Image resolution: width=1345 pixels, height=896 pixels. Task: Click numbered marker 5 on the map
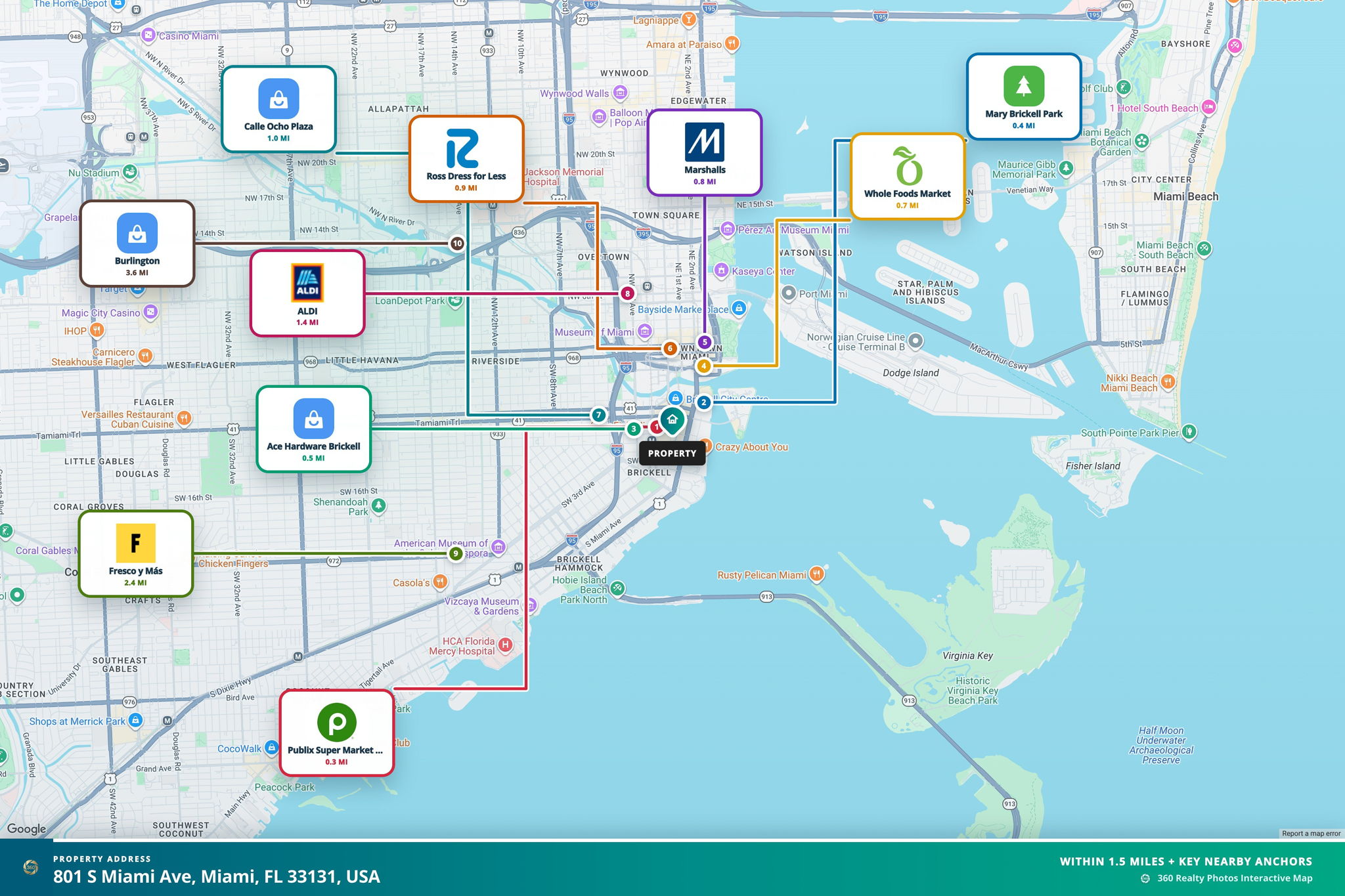point(705,342)
